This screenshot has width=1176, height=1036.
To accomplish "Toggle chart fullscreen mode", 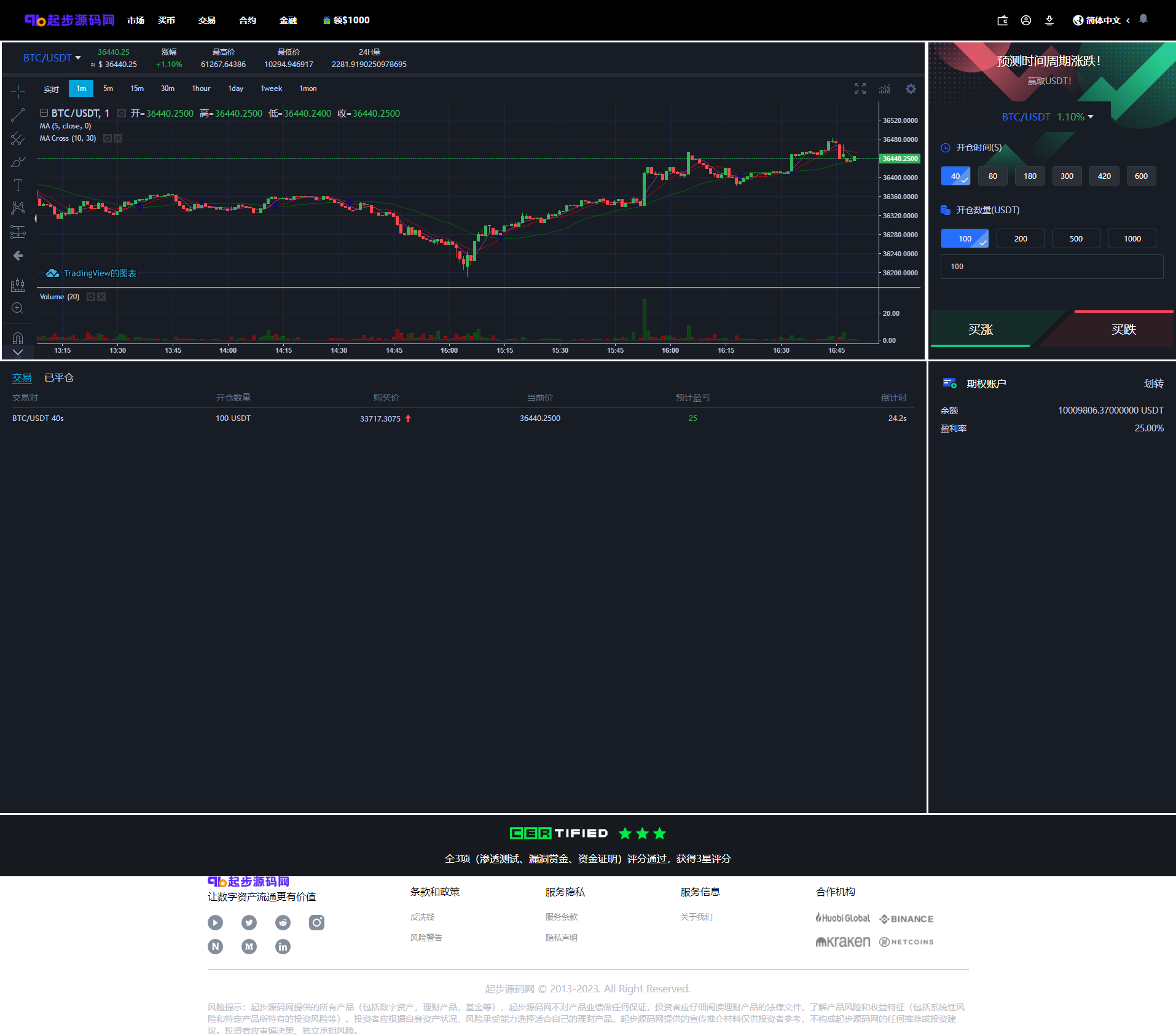I will (x=860, y=88).
